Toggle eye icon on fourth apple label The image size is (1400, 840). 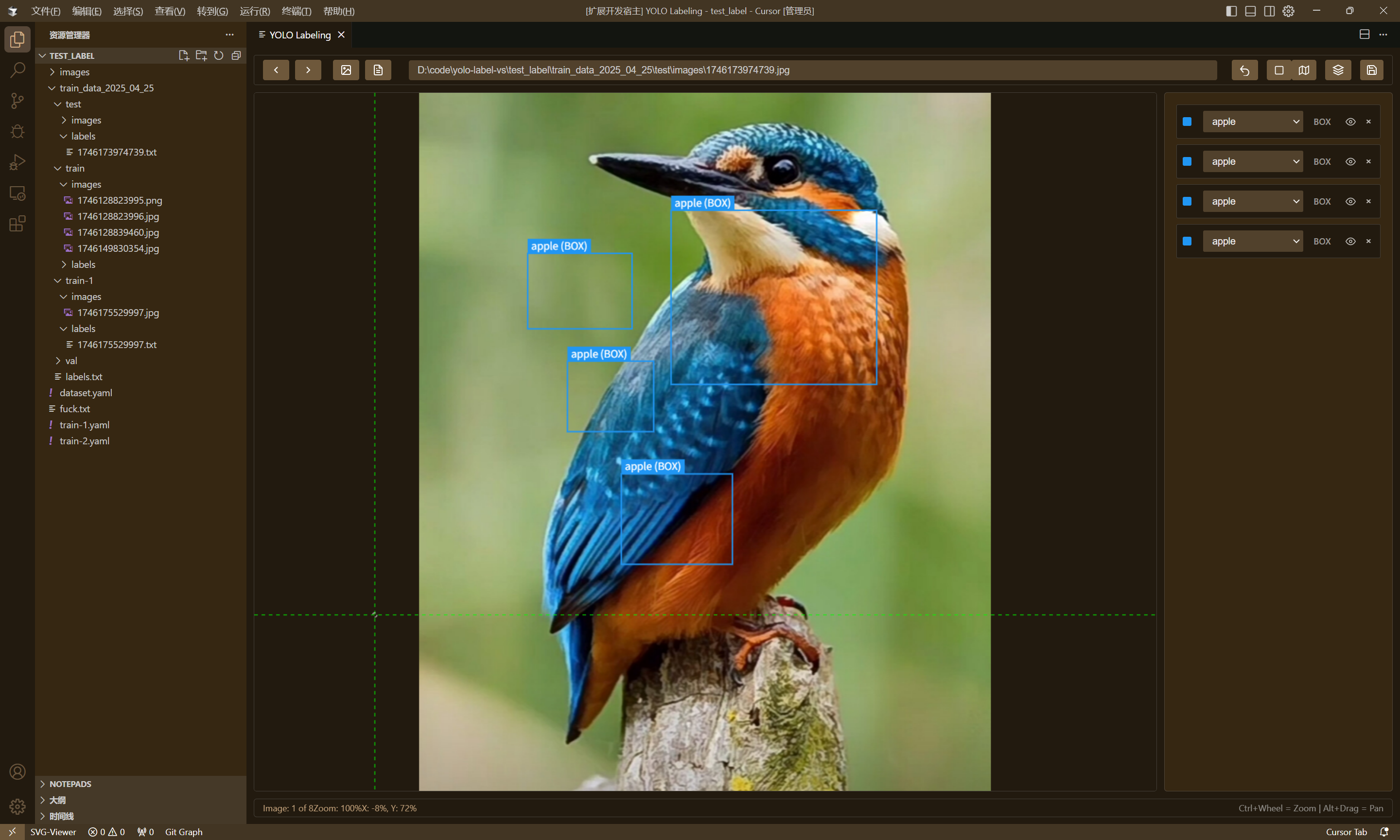1350,241
